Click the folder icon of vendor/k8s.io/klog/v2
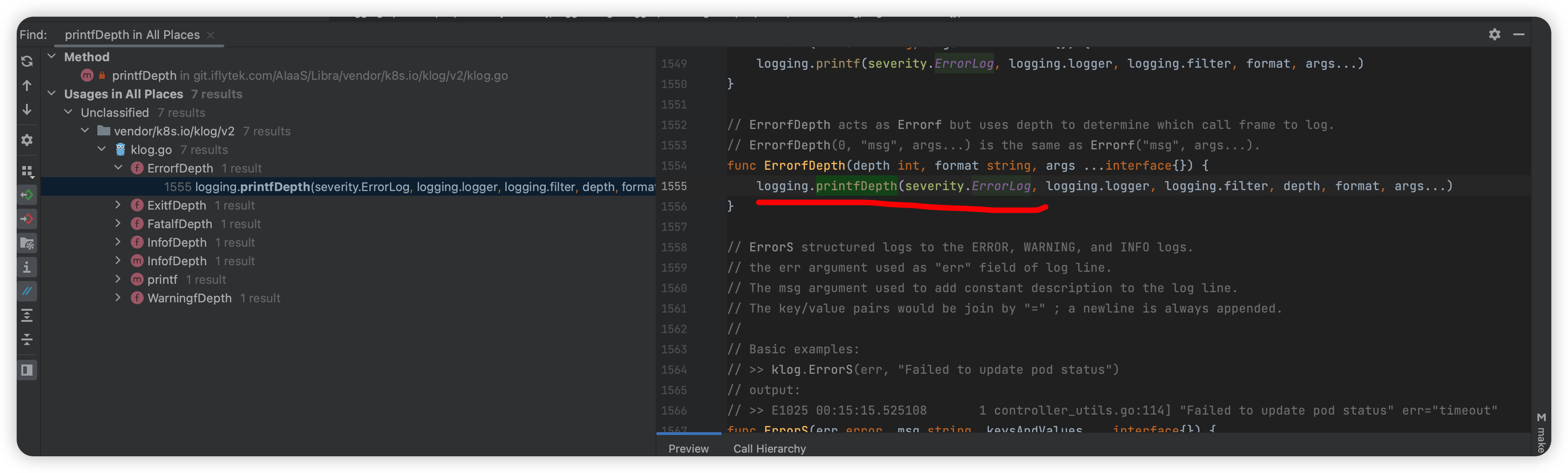 coord(104,131)
